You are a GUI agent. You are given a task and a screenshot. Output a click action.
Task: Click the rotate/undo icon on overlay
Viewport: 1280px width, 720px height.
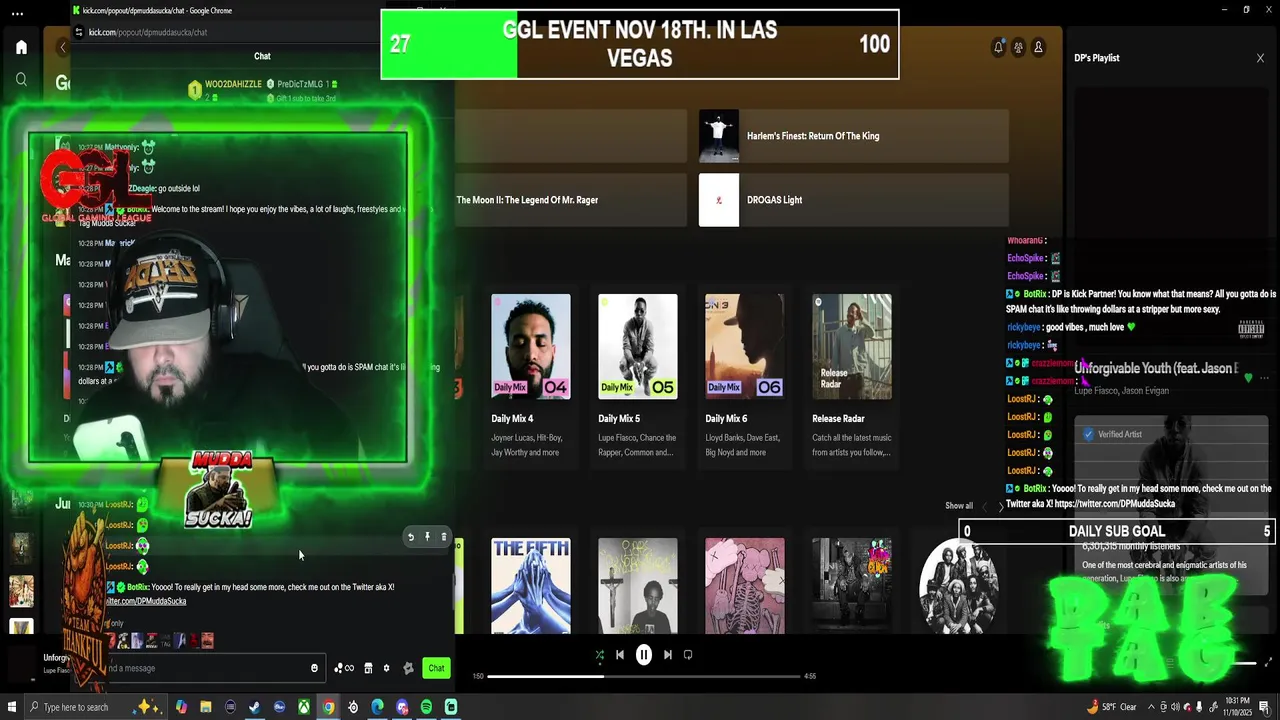(410, 537)
